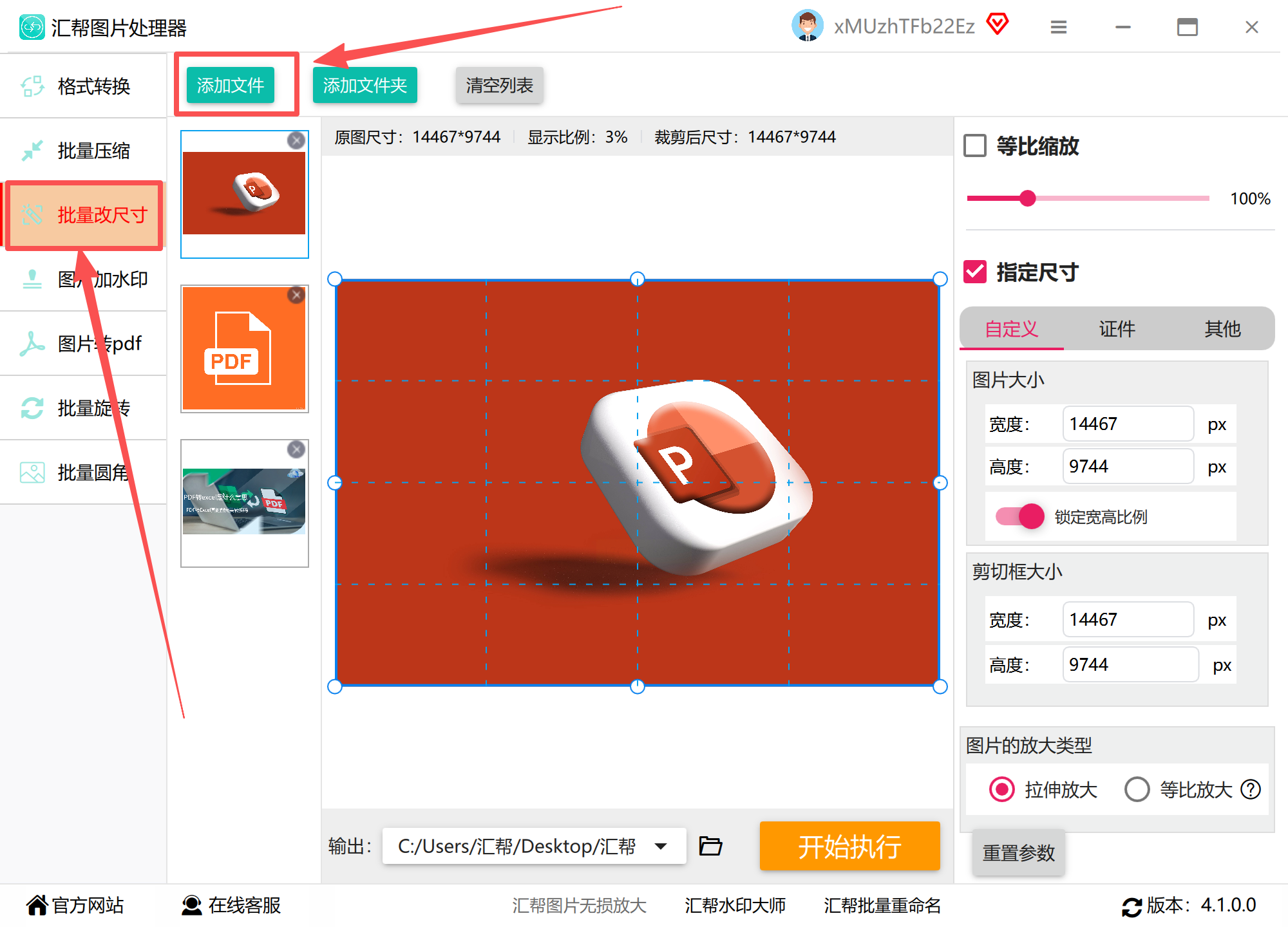Click the 批量压缩 sidebar icon
1288x927 pixels.
[32, 150]
